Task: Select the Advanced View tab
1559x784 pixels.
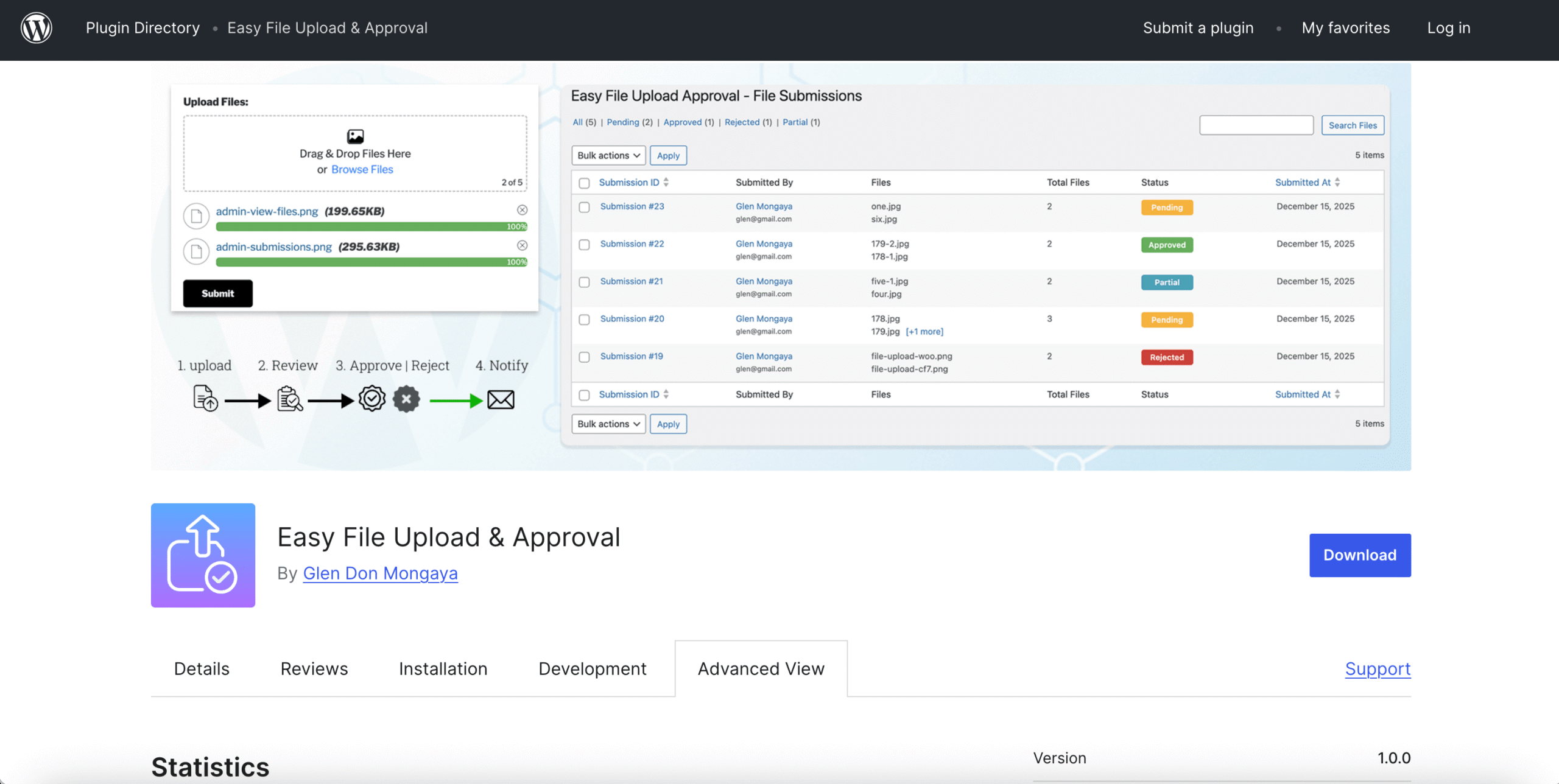Action: coord(761,668)
